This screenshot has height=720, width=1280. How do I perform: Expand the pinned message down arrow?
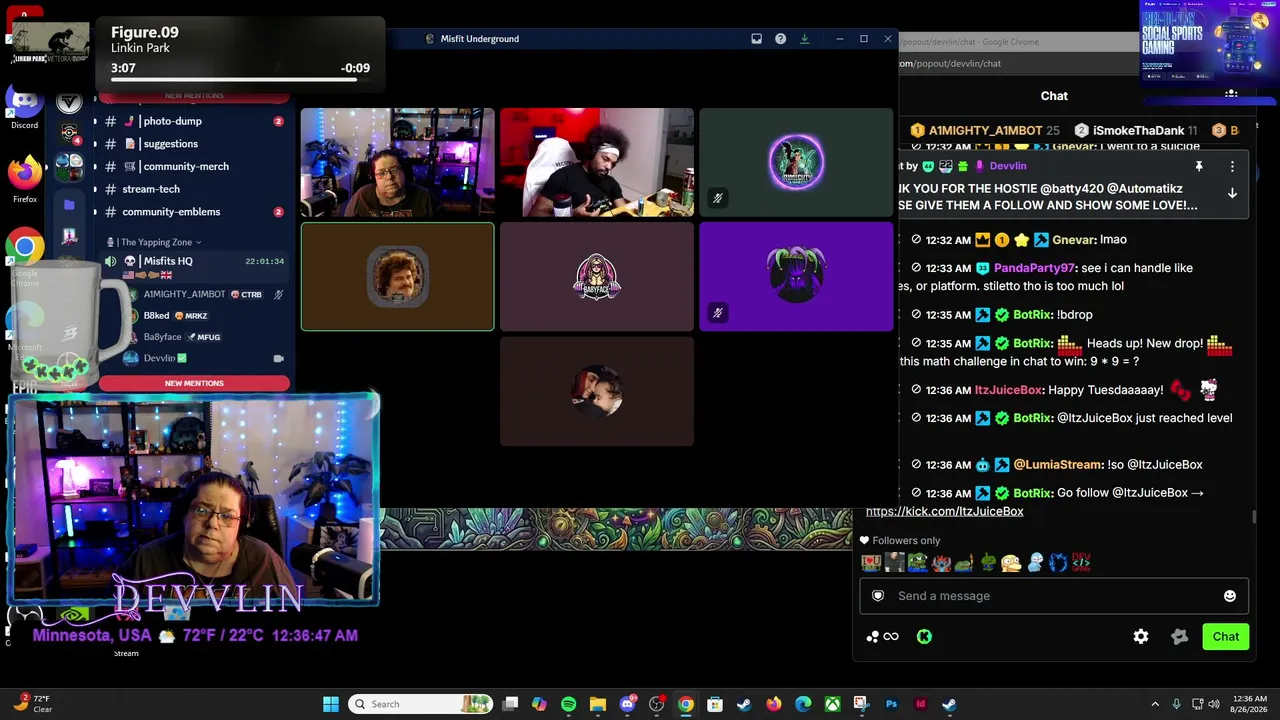(1232, 193)
